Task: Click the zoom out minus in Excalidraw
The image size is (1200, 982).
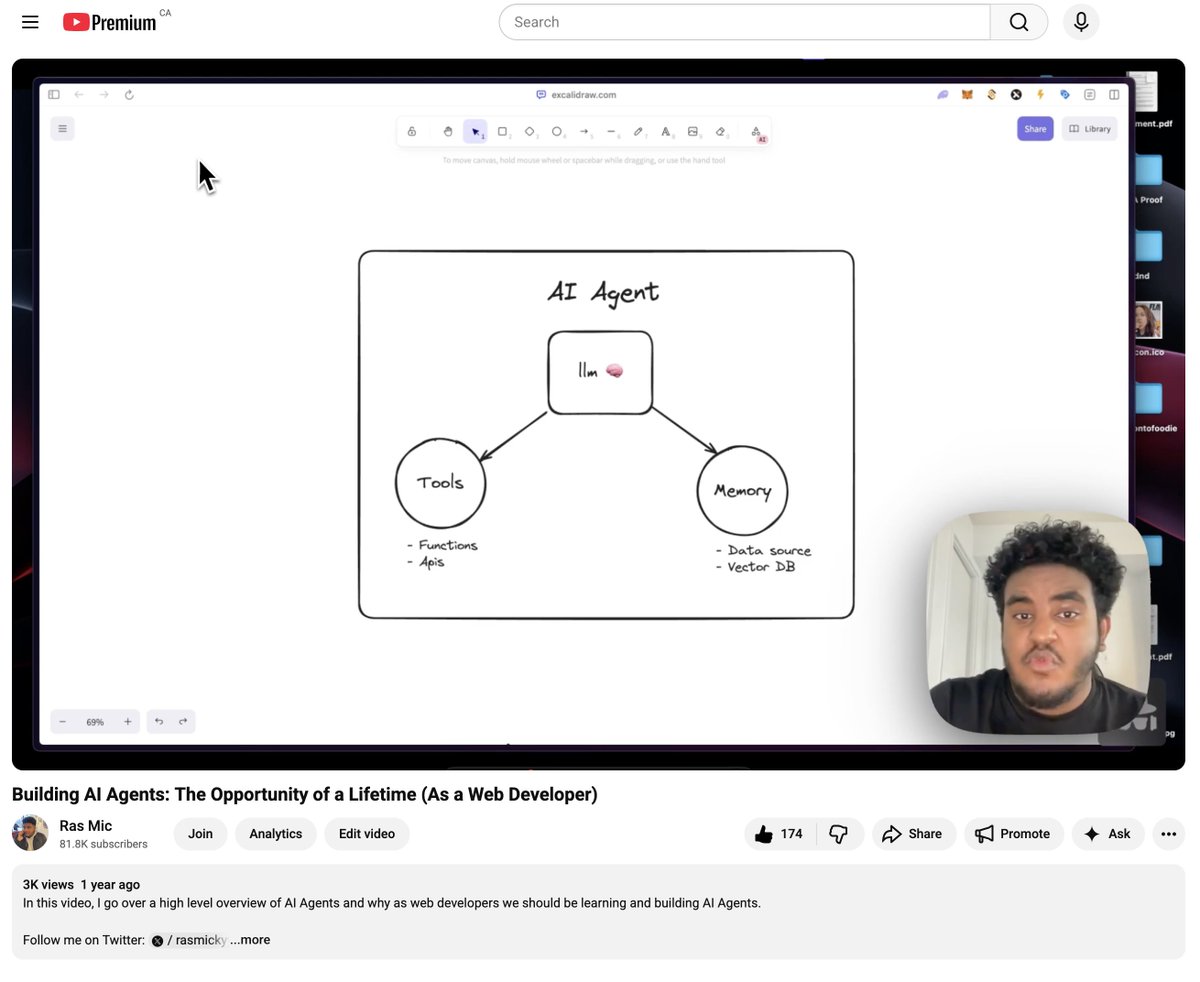Action: click(62, 722)
